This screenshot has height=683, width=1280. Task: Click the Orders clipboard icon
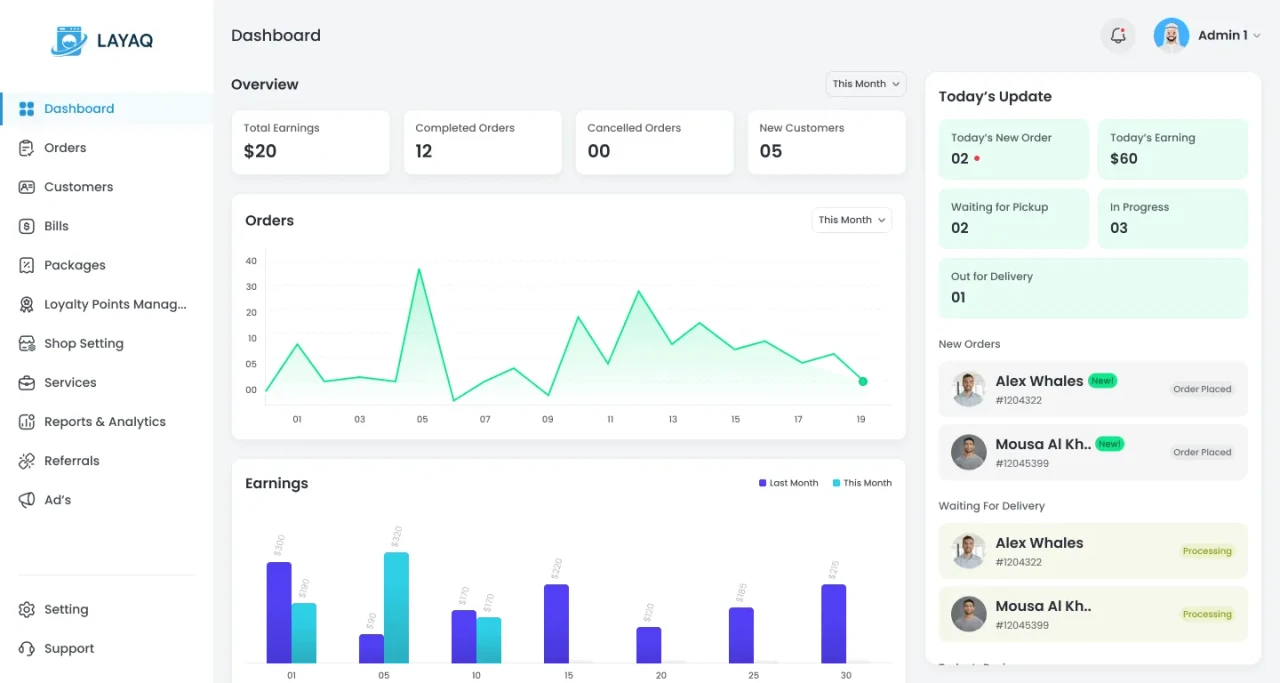click(x=27, y=148)
